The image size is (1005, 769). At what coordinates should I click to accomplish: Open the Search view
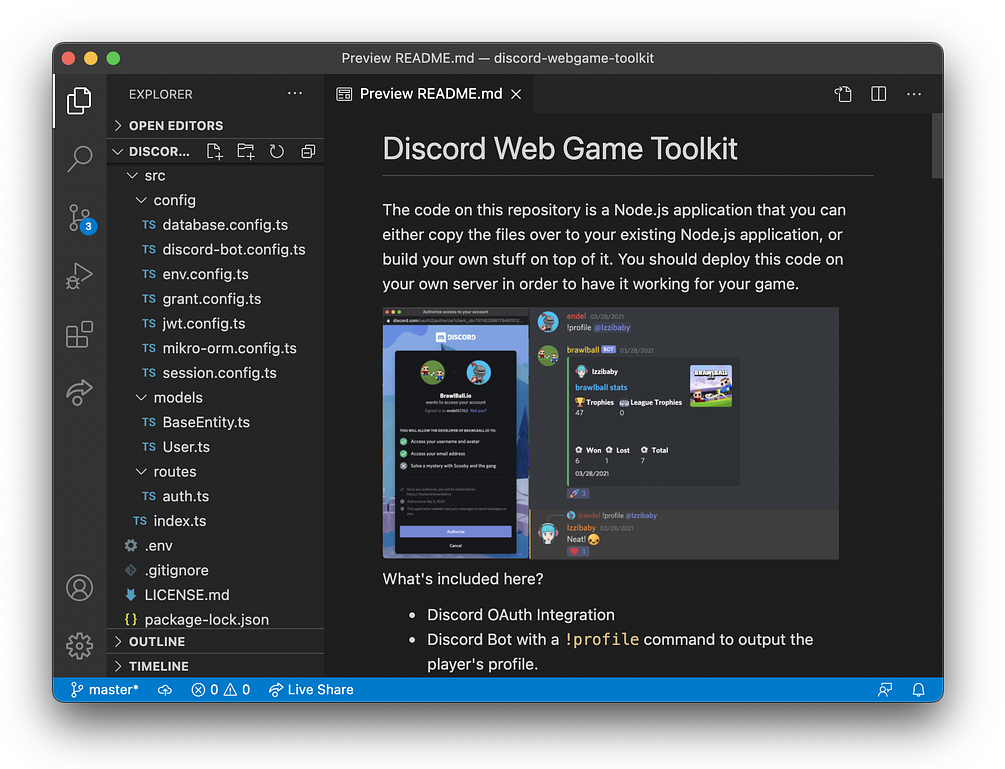click(79, 159)
